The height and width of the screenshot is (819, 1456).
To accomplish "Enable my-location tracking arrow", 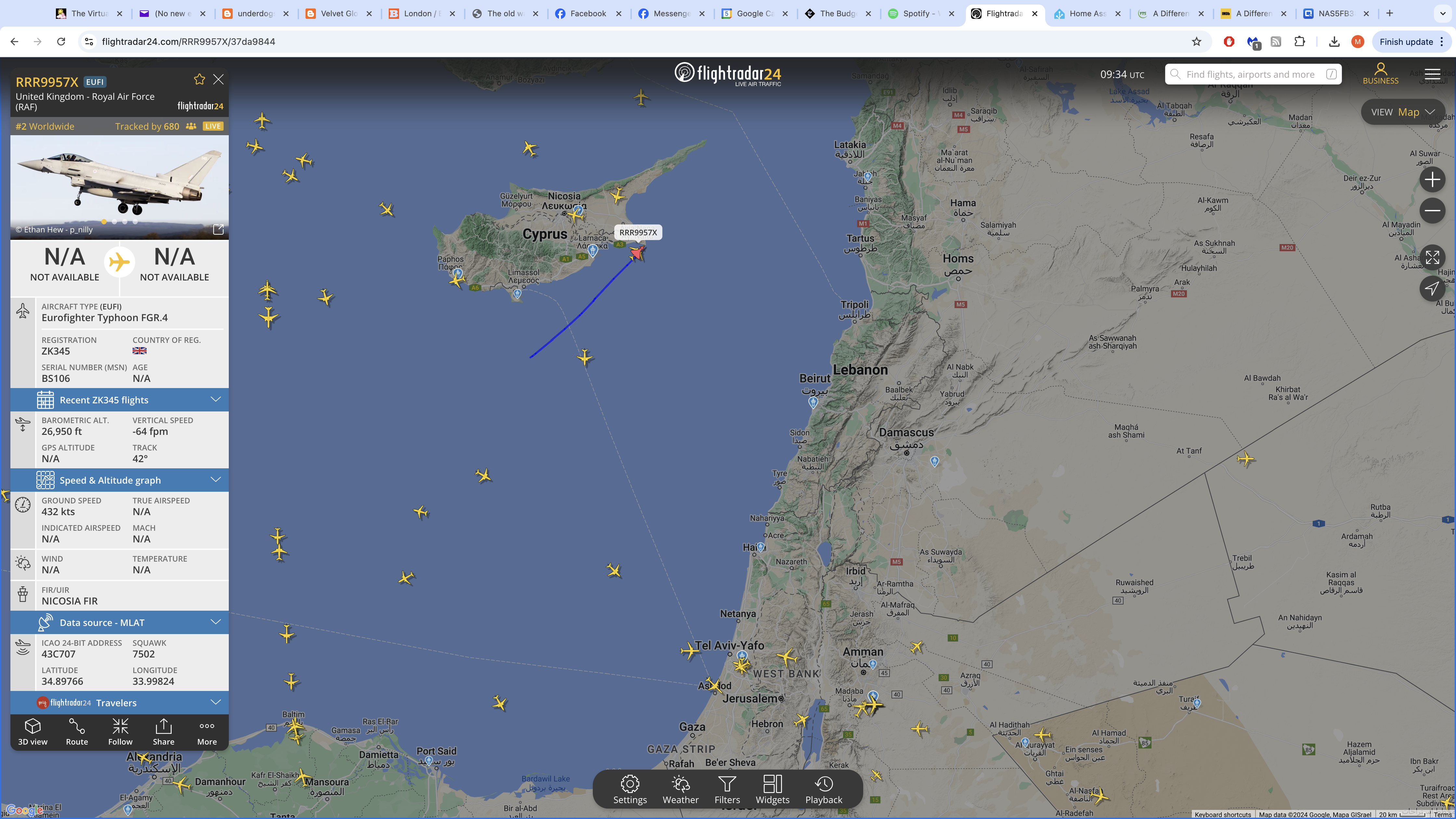I will click(x=1432, y=289).
